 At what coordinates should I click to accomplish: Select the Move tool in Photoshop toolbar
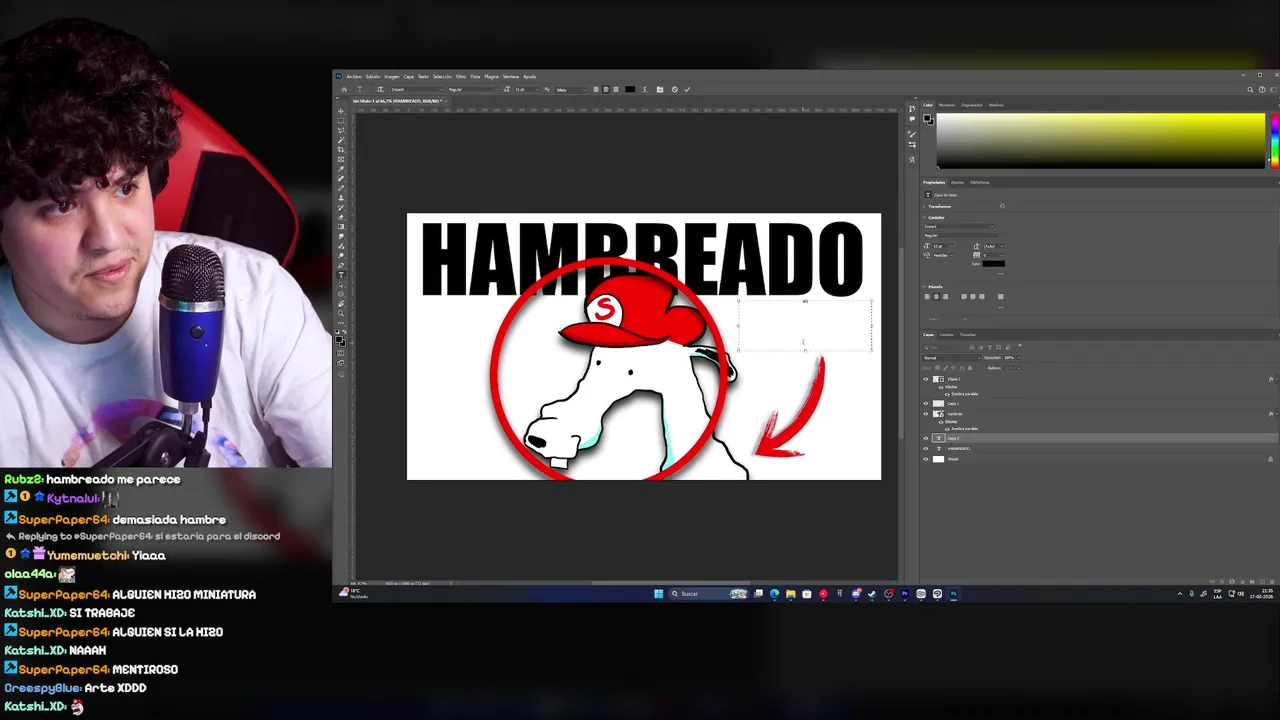341,111
